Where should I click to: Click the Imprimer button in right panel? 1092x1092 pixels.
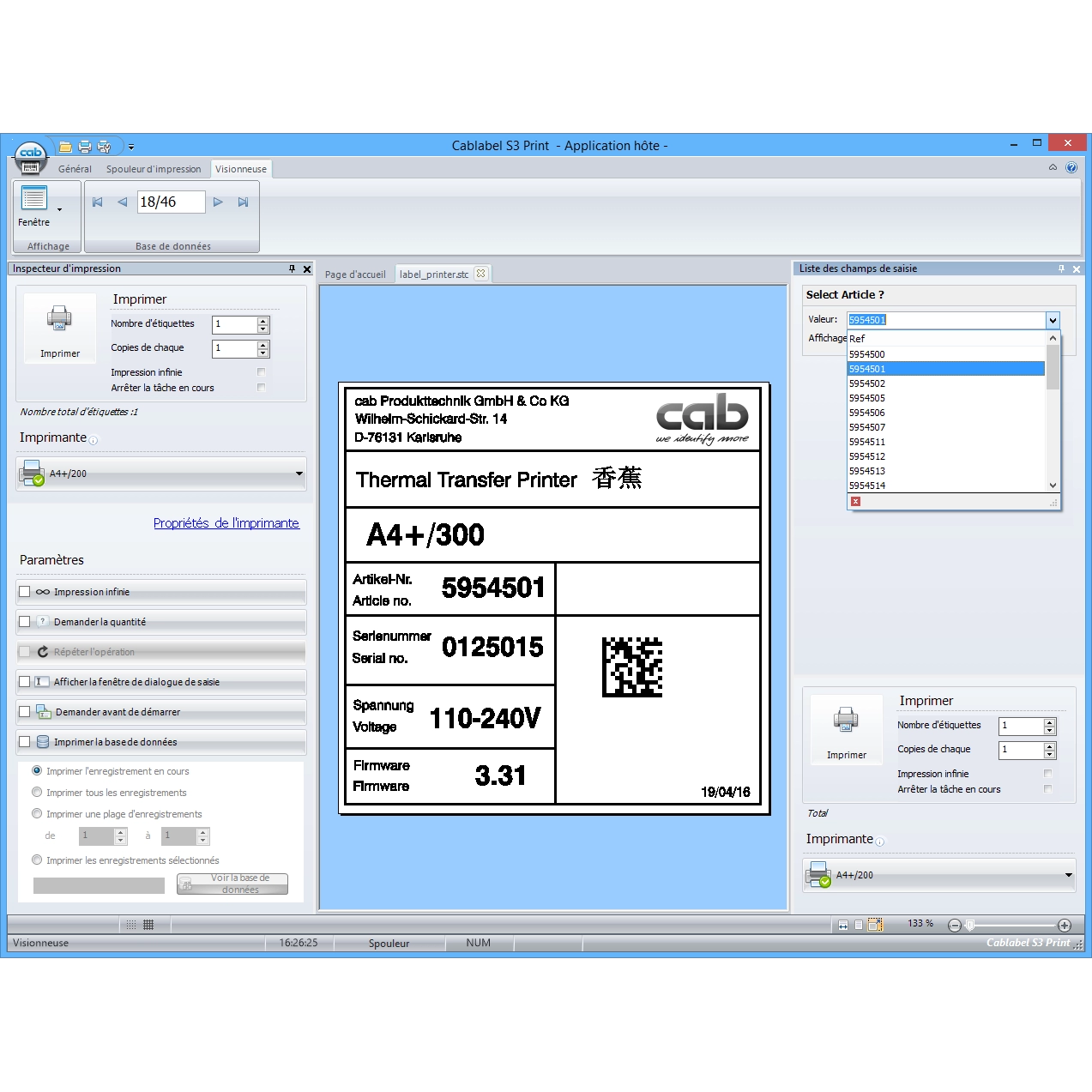pos(846,731)
